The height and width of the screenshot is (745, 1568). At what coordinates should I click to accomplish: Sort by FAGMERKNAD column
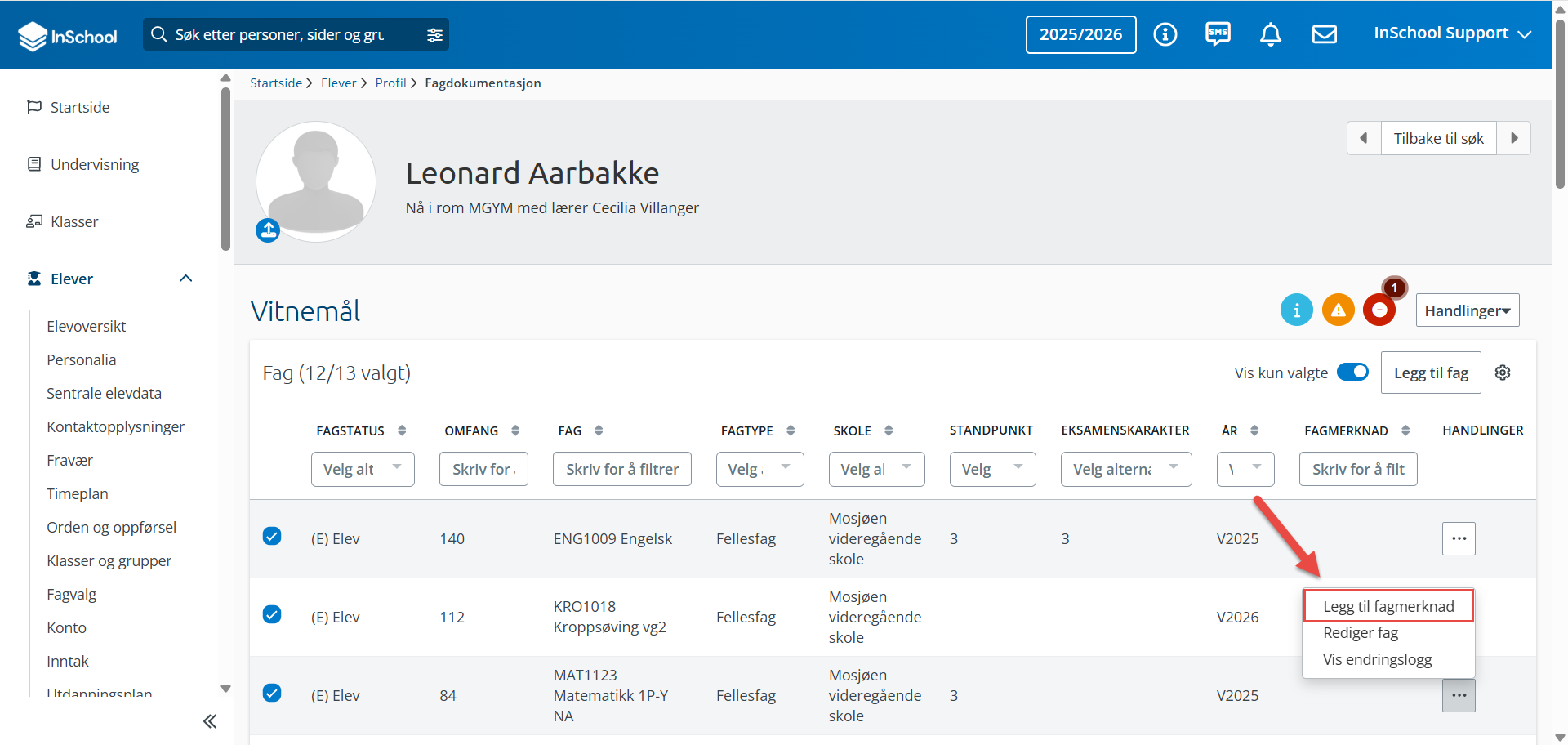coord(1405,430)
